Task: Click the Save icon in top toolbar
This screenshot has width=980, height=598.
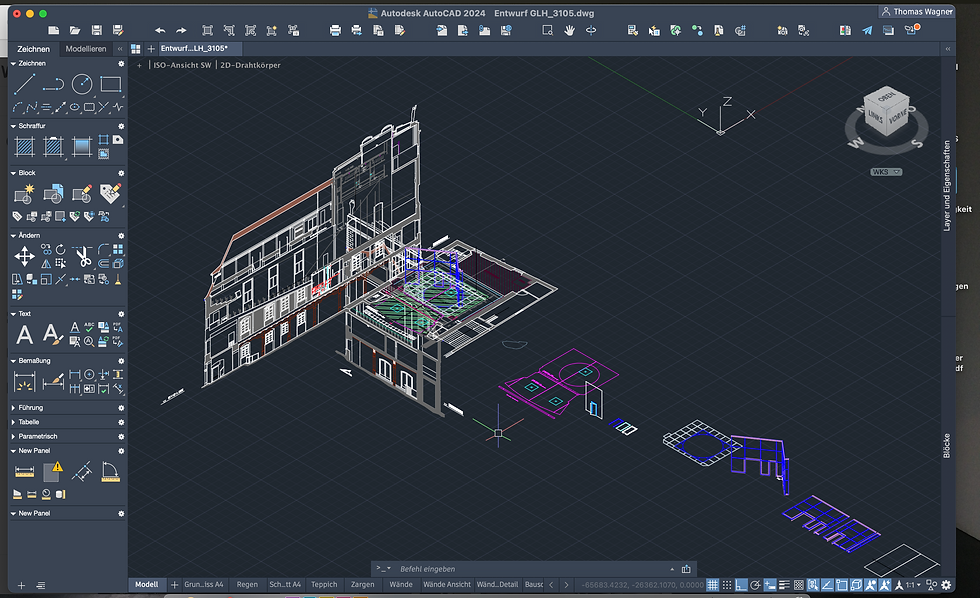Action: point(96,30)
